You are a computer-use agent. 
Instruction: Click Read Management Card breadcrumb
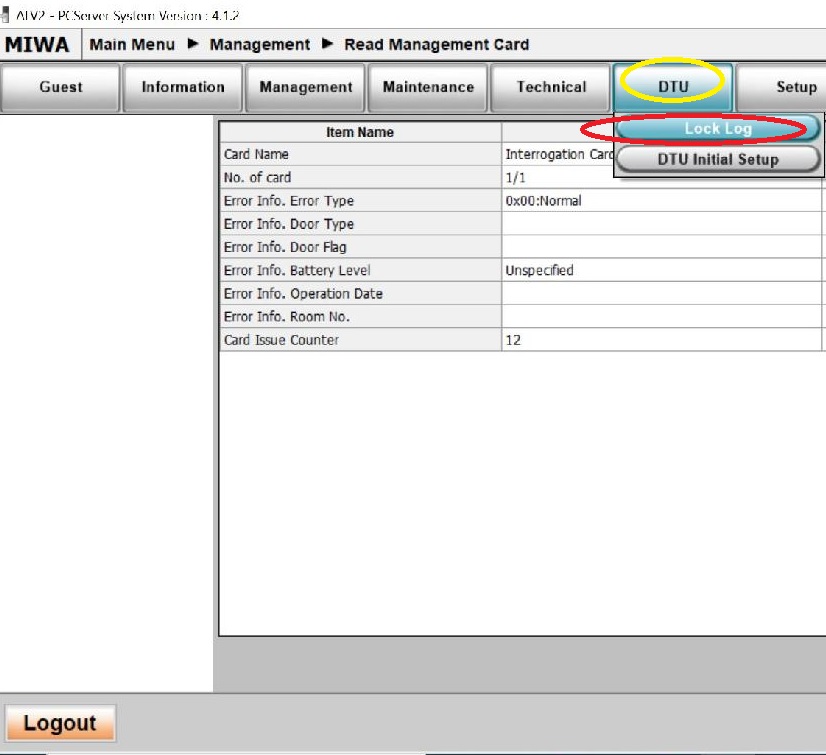436,45
